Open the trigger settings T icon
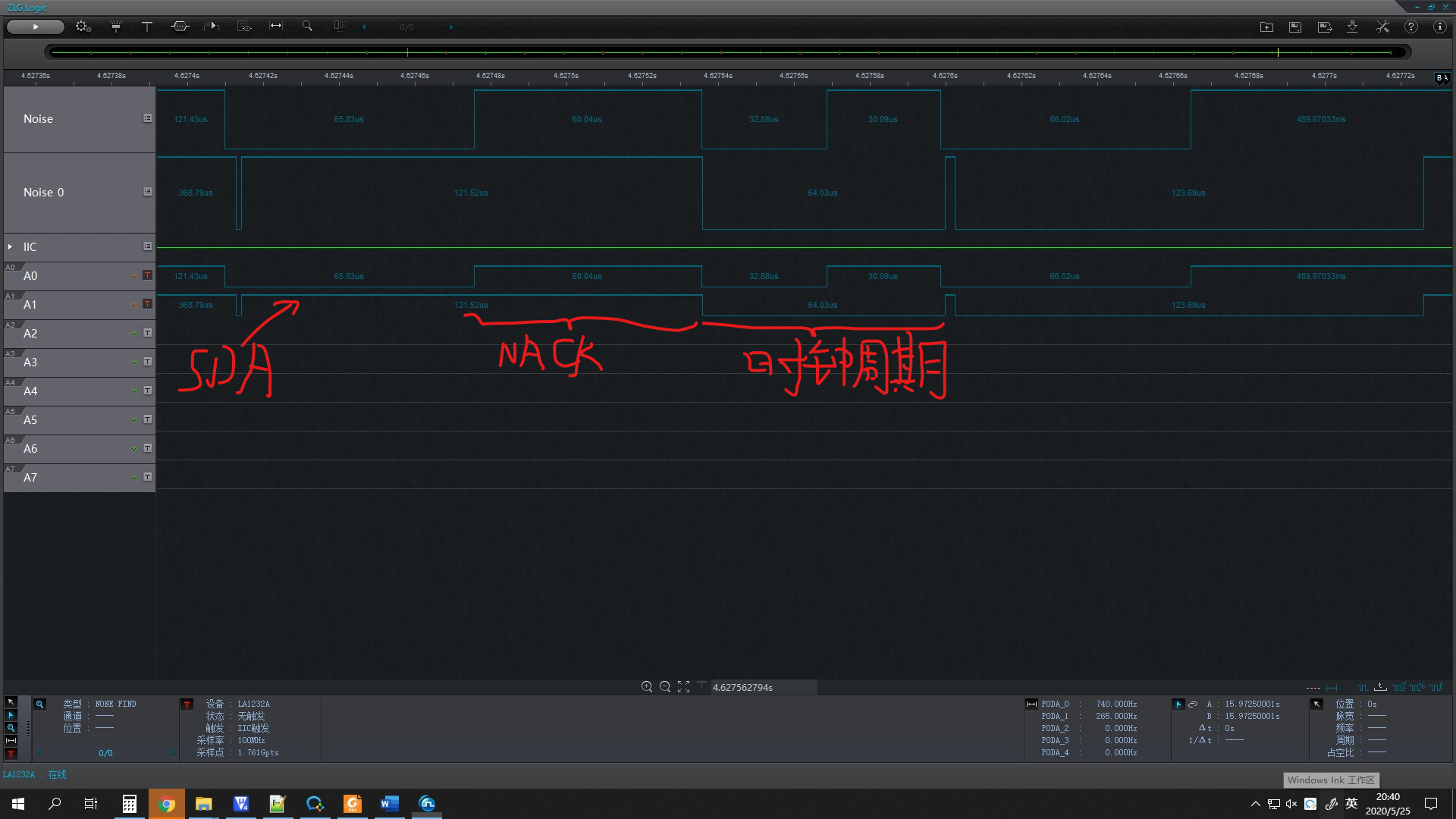1456x819 pixels. pos(147,27)
